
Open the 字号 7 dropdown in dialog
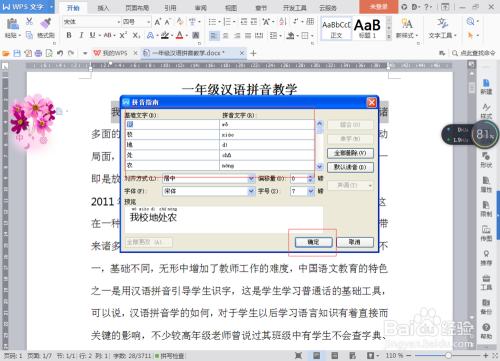(311, 191)
